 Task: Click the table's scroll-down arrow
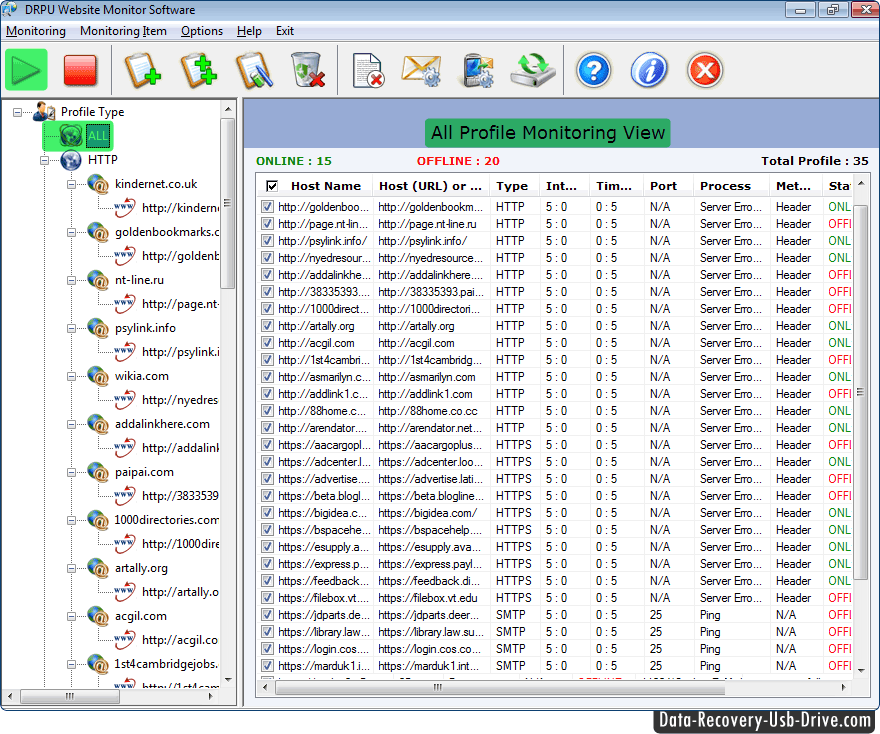pos(861,670)
